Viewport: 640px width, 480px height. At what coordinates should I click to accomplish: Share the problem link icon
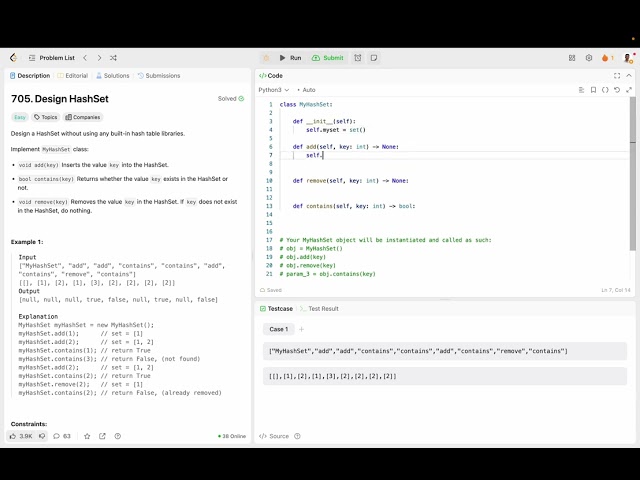pyautogui.click(x=102, y=436)
